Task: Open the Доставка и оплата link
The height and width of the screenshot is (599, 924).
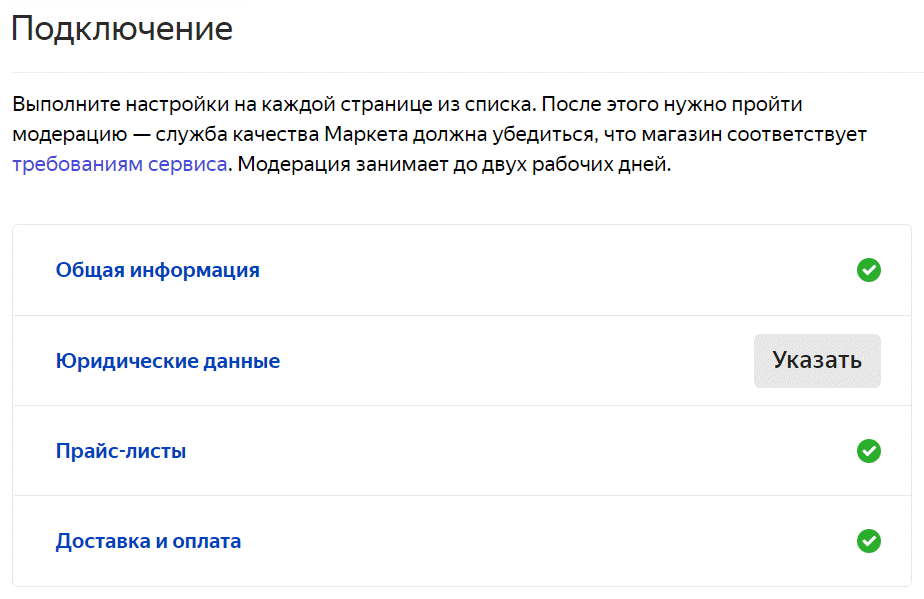Action: point(148,541)
